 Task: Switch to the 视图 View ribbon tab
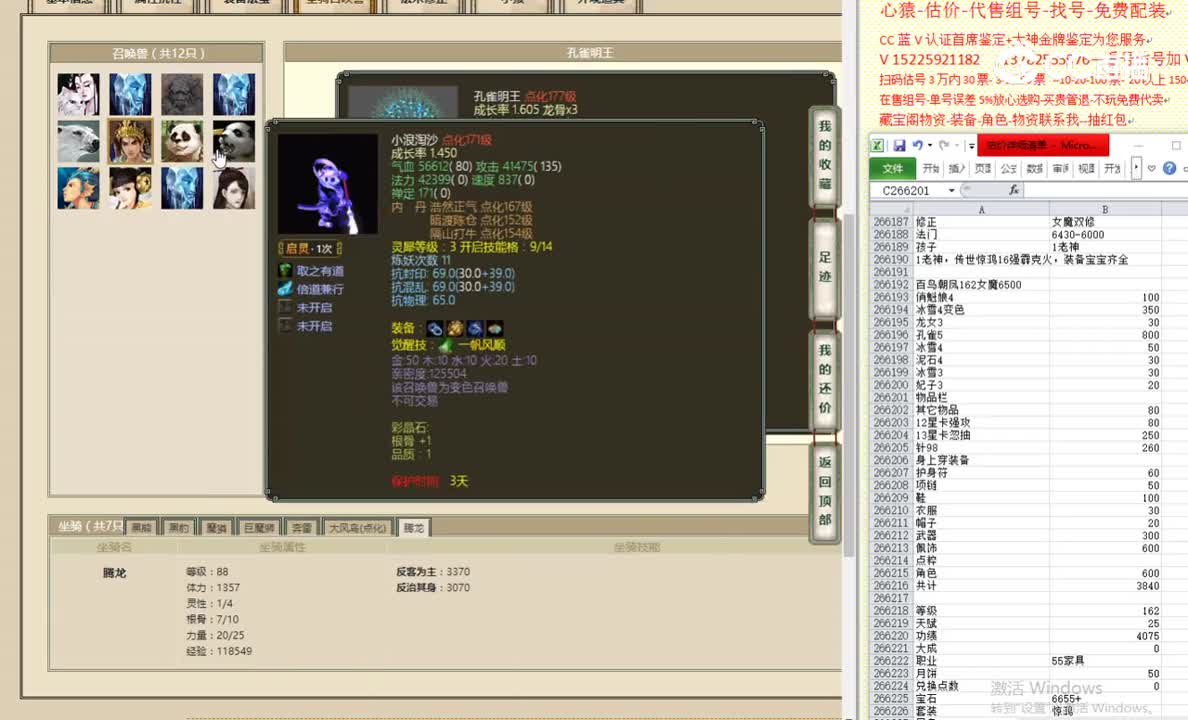1086,168
